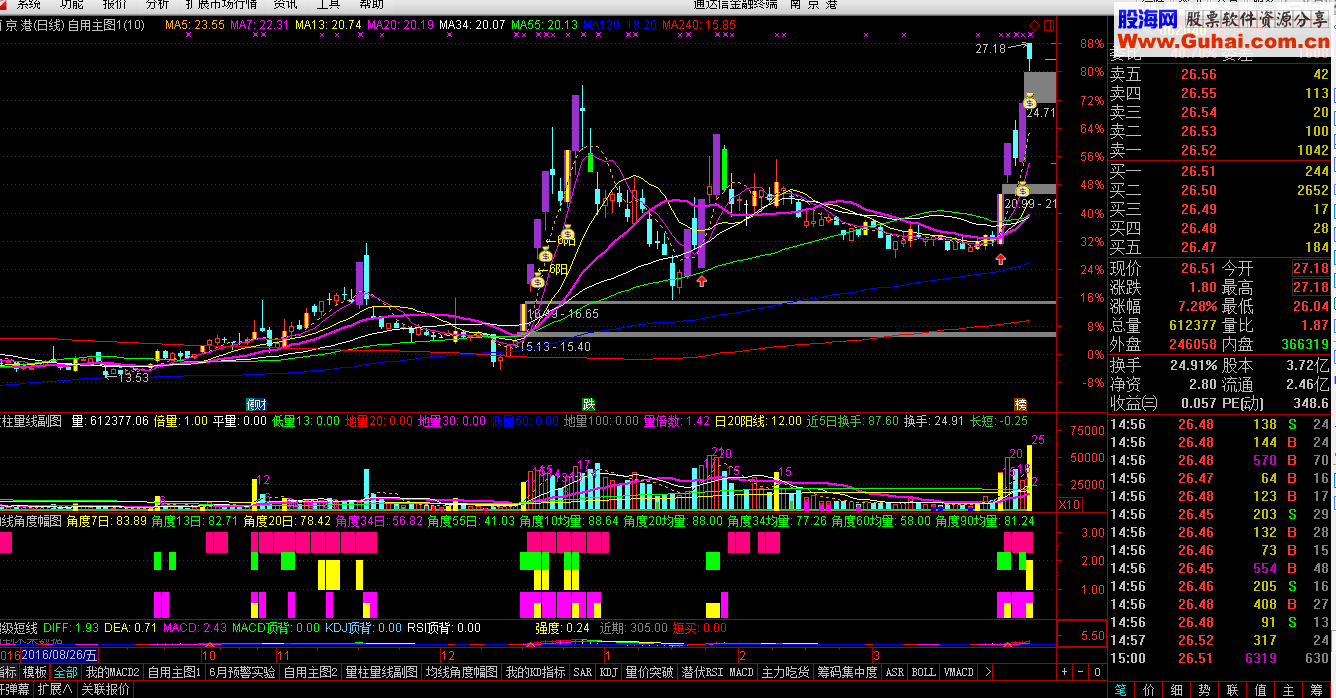Select the 6月预警实验 indicator tab
The width and height of the screenshot is (1336, 698).
pyautogui.click(x=243, y=672)
